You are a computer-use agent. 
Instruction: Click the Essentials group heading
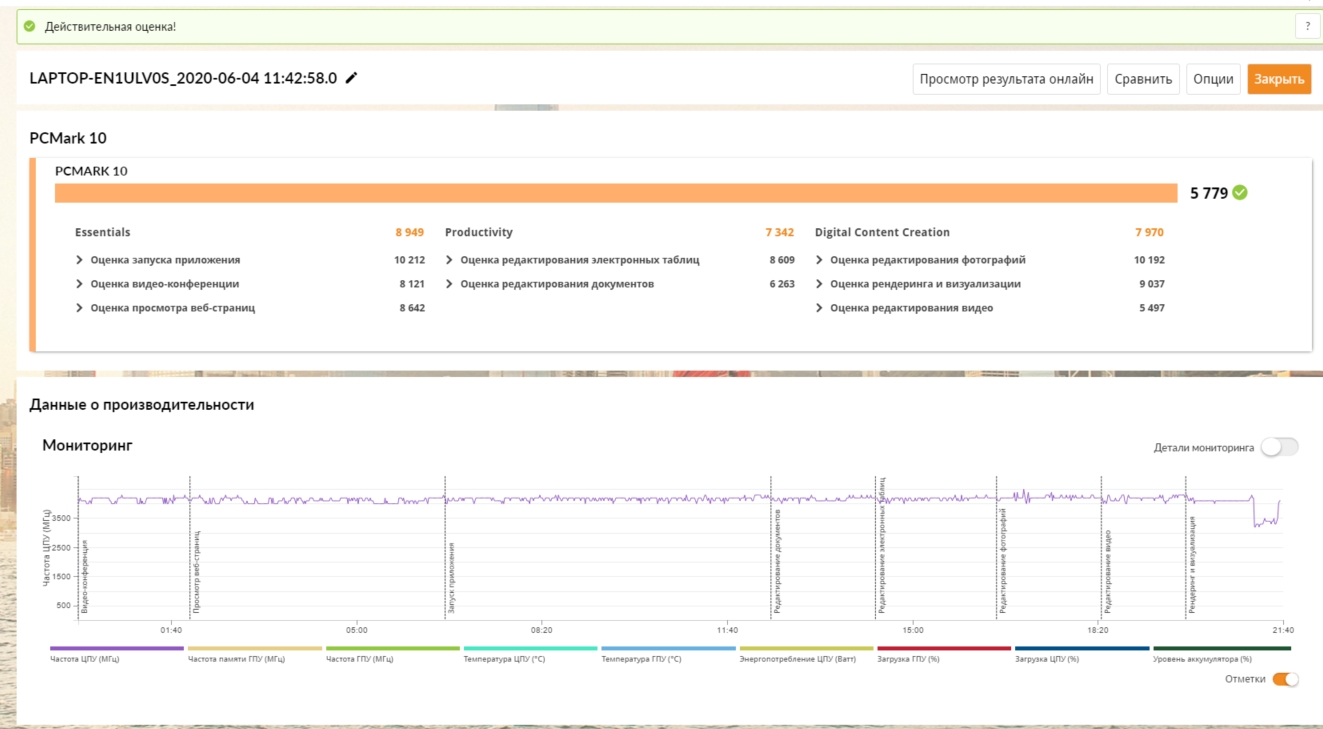(x=103, y=232)
